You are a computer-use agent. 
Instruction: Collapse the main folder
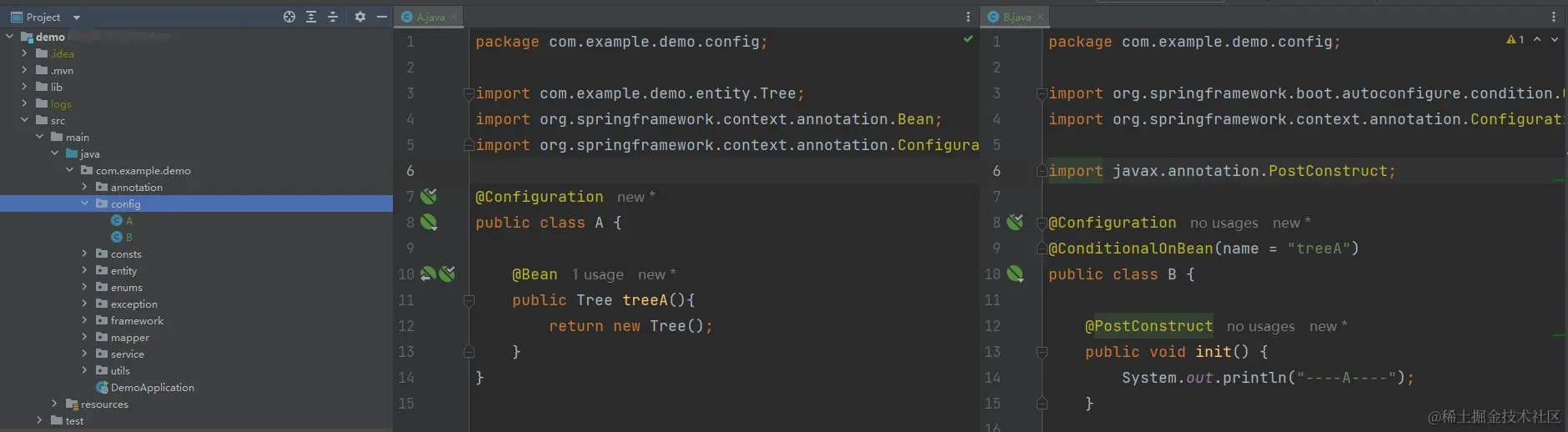point(40,137)
